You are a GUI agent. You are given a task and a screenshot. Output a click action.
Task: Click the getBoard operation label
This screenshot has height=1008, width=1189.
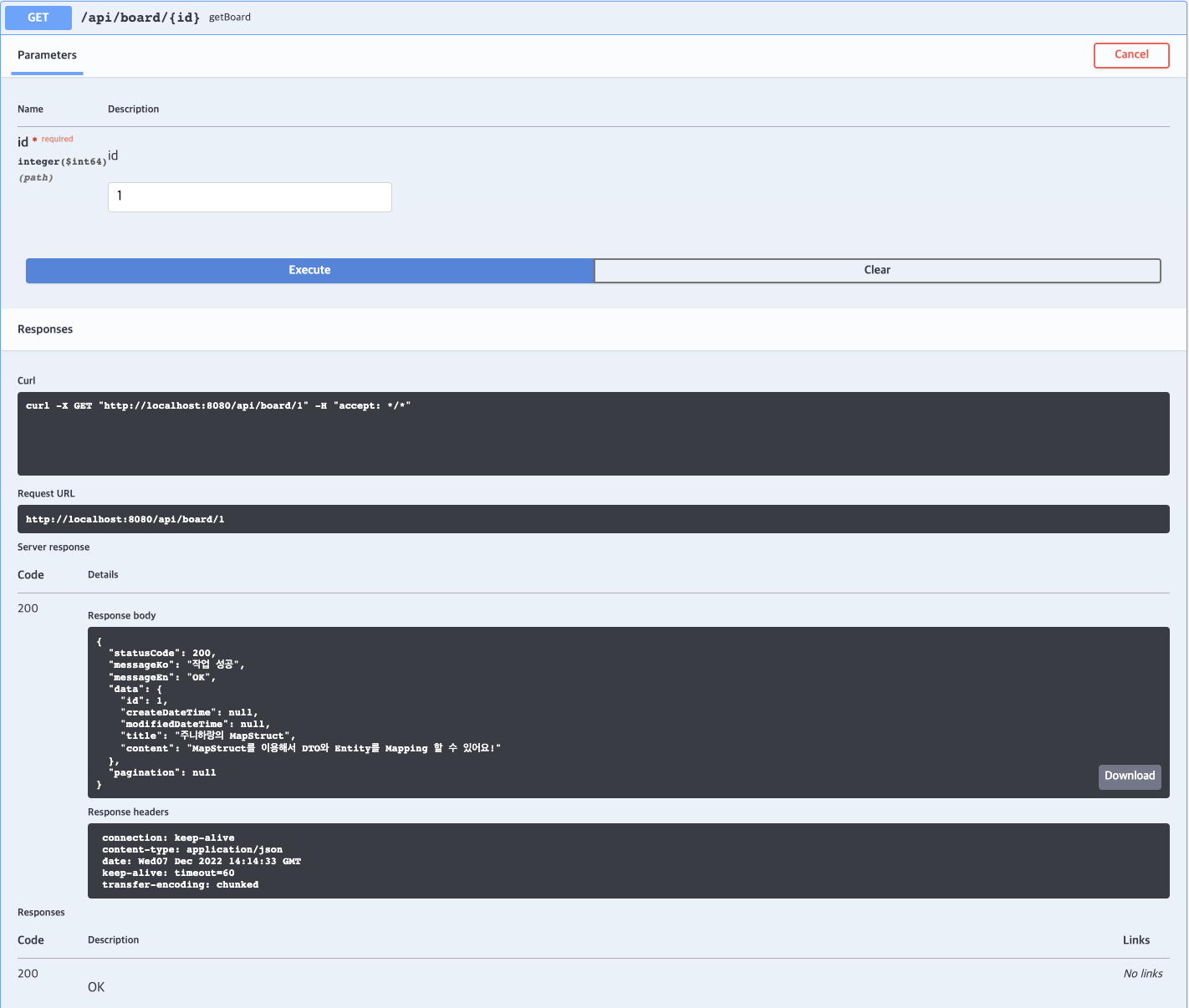[230, 18]
